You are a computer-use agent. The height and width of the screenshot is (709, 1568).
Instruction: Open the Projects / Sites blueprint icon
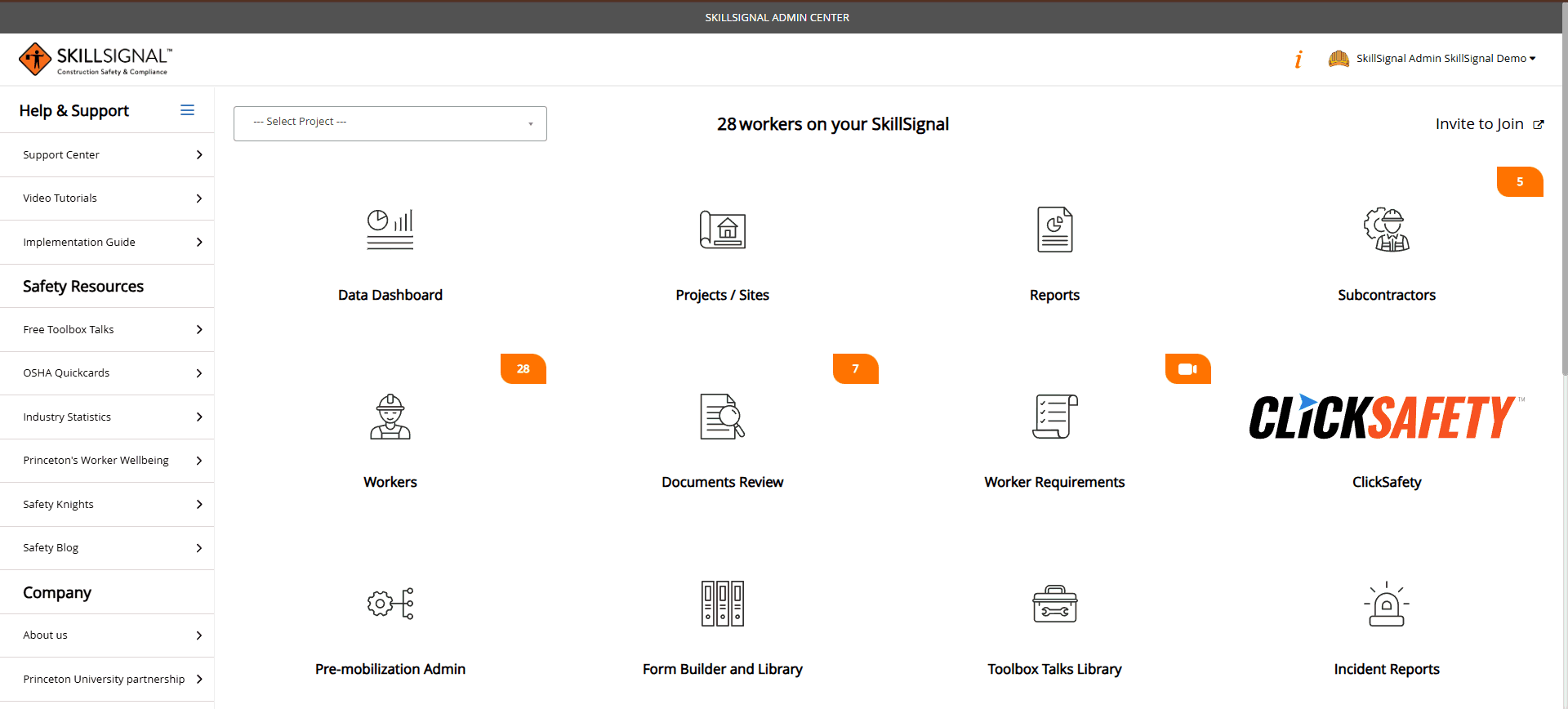[x=723, y=230]
